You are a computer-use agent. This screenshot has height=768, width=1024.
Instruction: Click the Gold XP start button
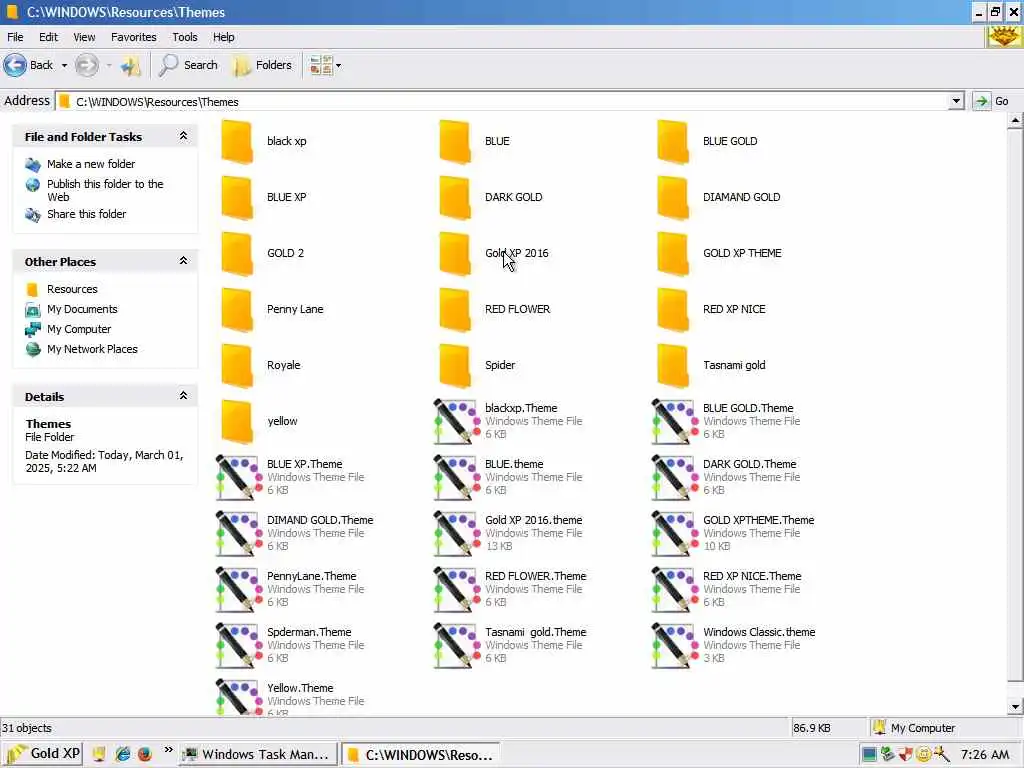click(x=42, y=754)
